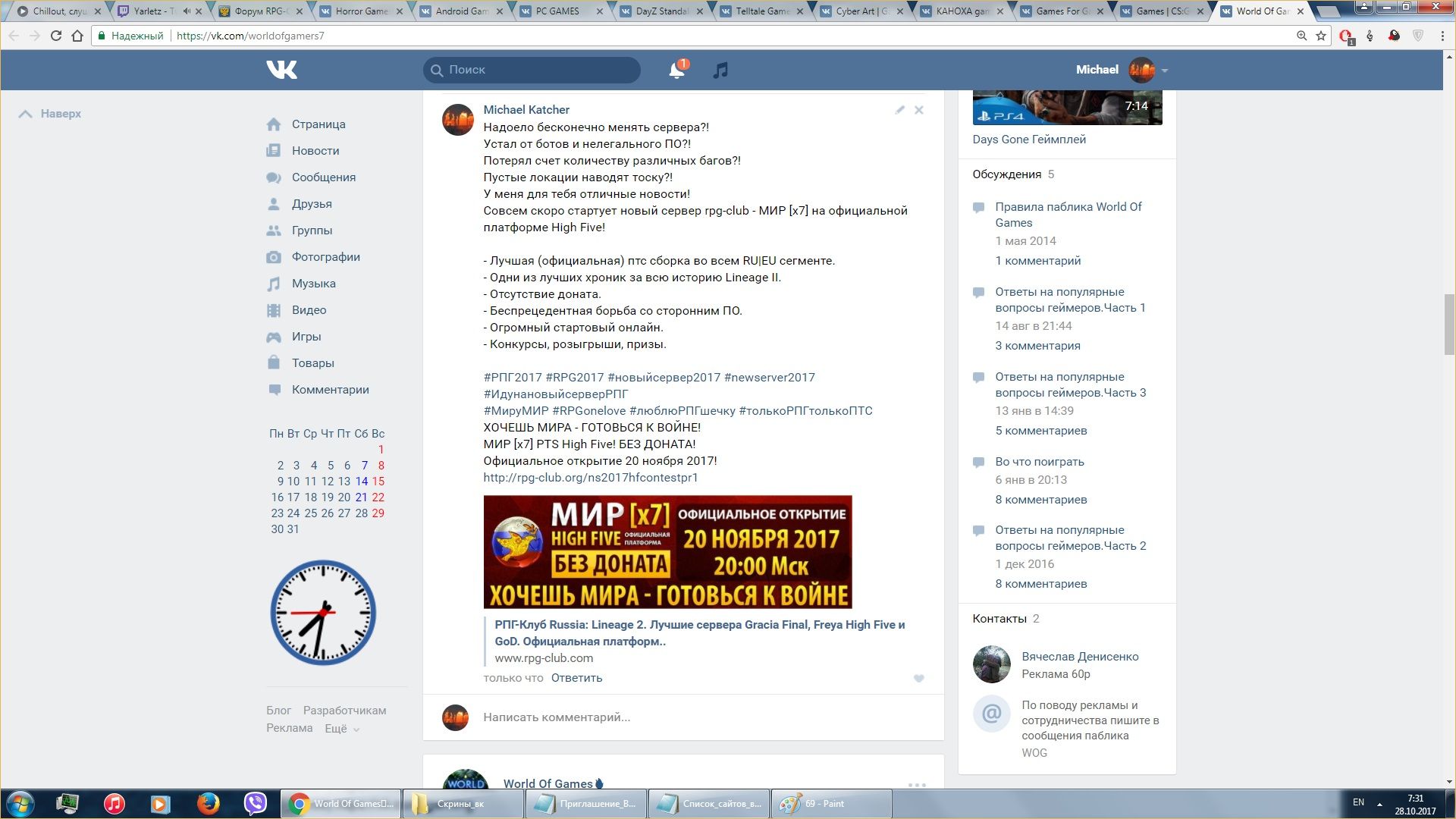Image resolution: width=1456 pixels, height=819 pixels.
Task: Show hidden system tray icons
Action: pos(1379,804)
